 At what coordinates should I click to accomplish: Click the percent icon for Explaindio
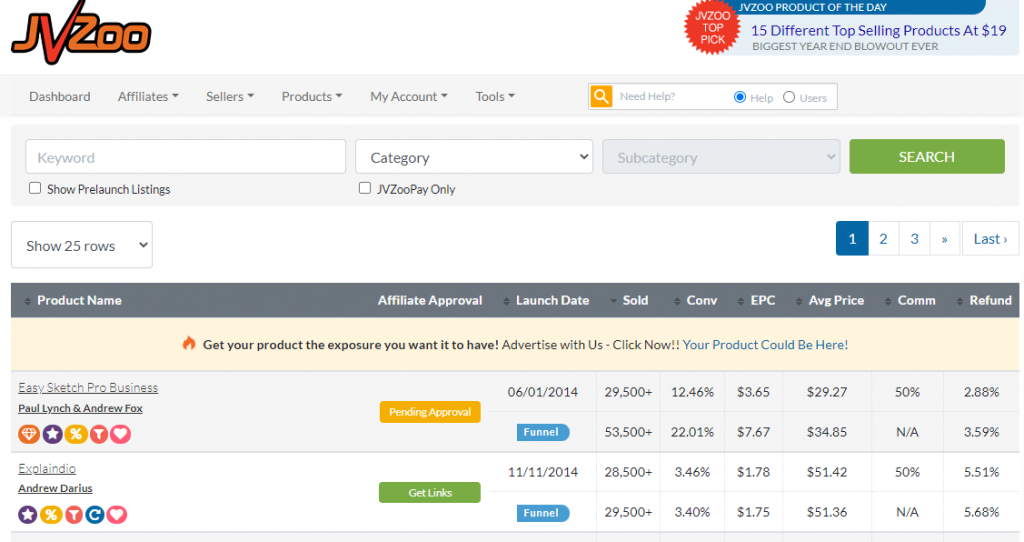pyautogui.click(x=50, y=515)
